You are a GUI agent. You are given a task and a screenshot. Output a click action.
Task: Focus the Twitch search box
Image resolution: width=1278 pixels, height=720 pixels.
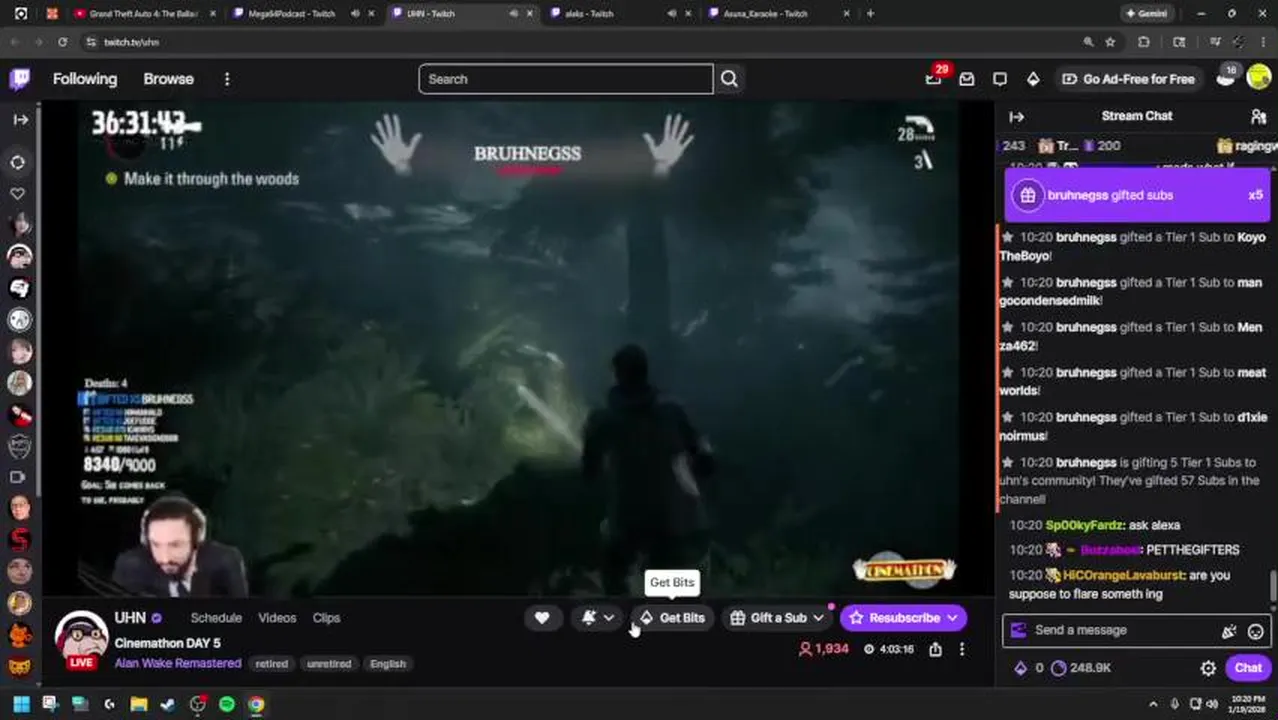point(566,79)
